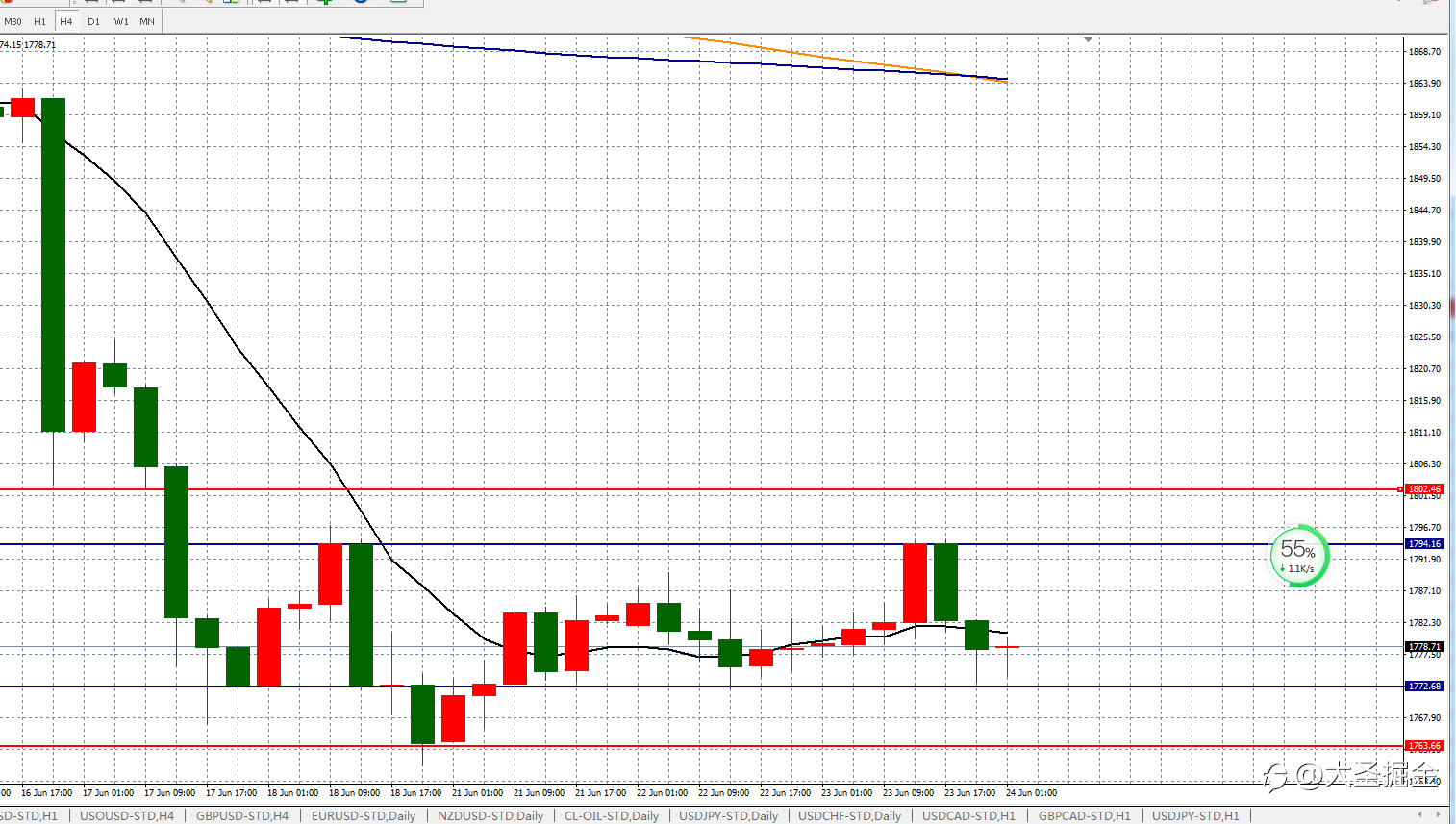The image size is (1456, 824).
Task: Select the red 1763.66 price level label
Action: click(1424, 746)
